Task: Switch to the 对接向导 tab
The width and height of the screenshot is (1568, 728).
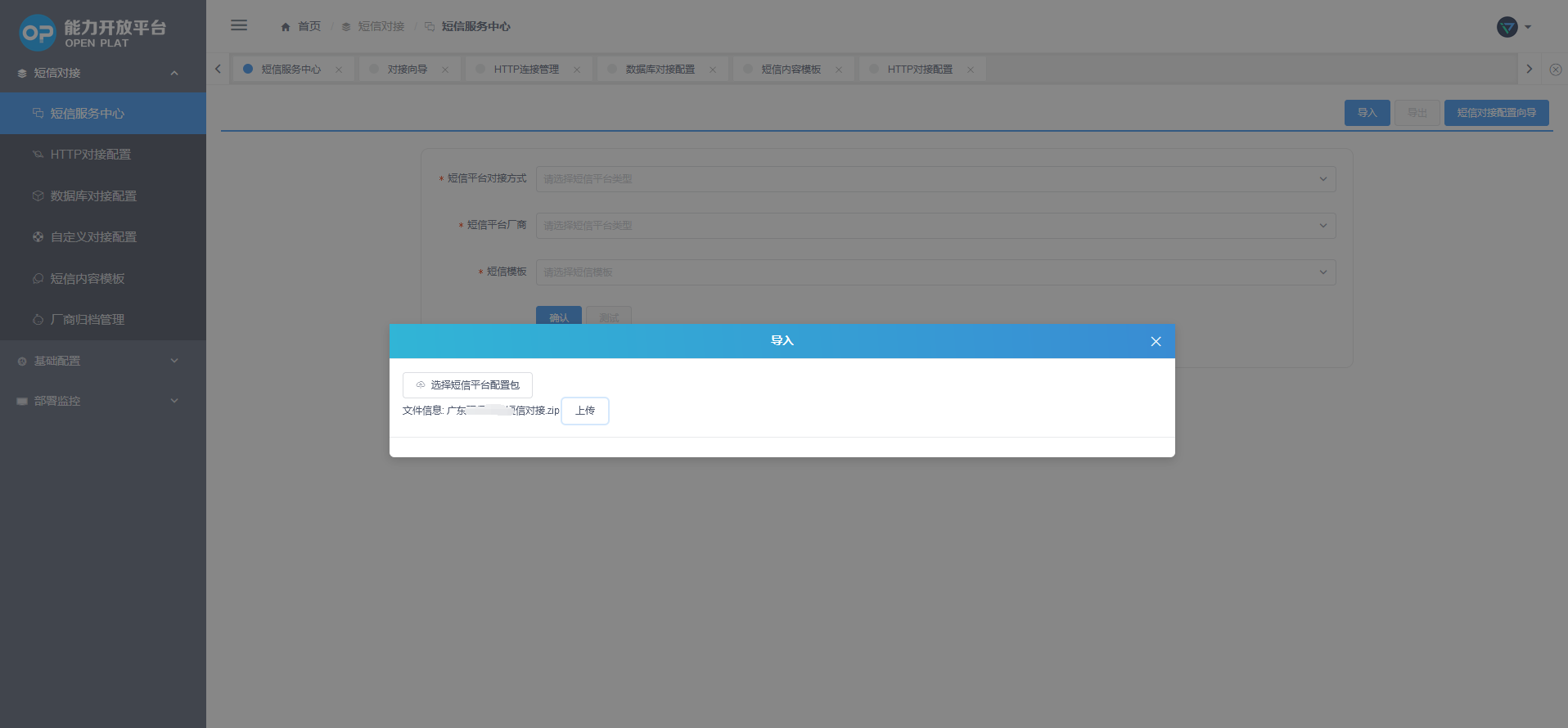Action: [410, 70]
